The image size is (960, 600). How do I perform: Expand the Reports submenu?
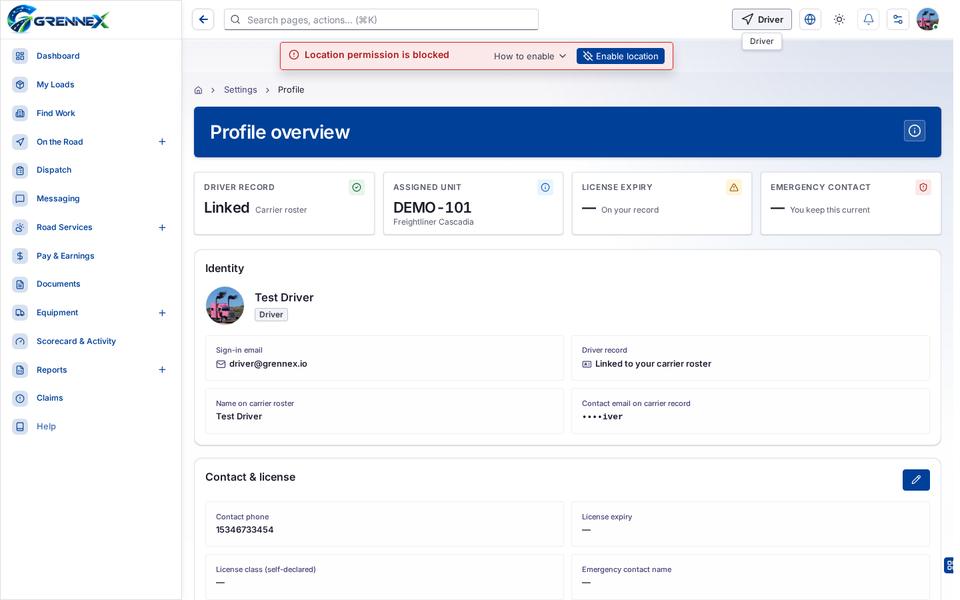point(162,370)
